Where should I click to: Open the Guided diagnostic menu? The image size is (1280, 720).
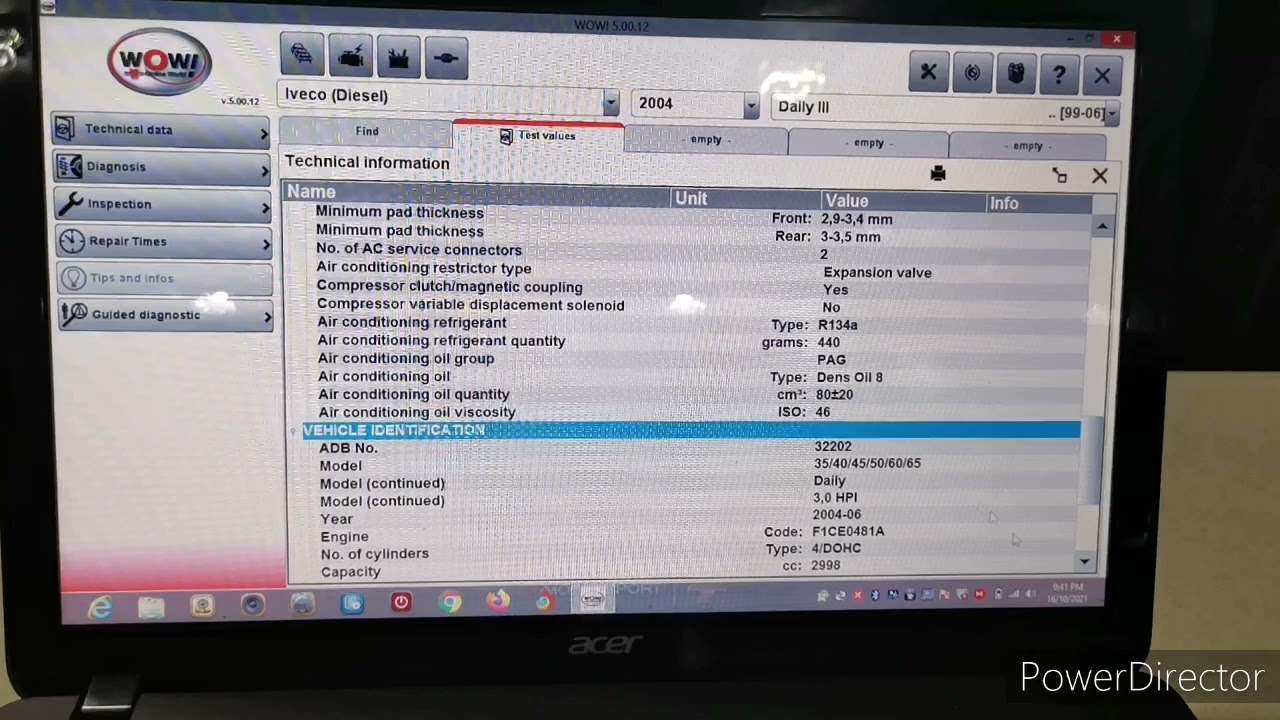point(165,315)
